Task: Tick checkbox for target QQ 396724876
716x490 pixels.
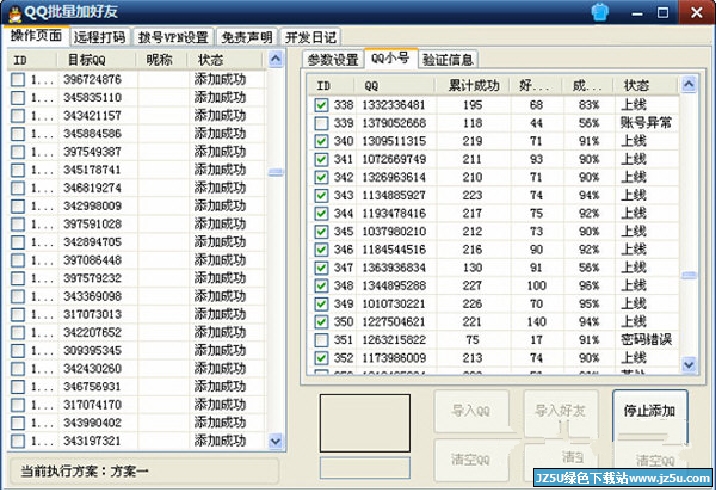Action: pyautogui.click(x=18, y=79)
